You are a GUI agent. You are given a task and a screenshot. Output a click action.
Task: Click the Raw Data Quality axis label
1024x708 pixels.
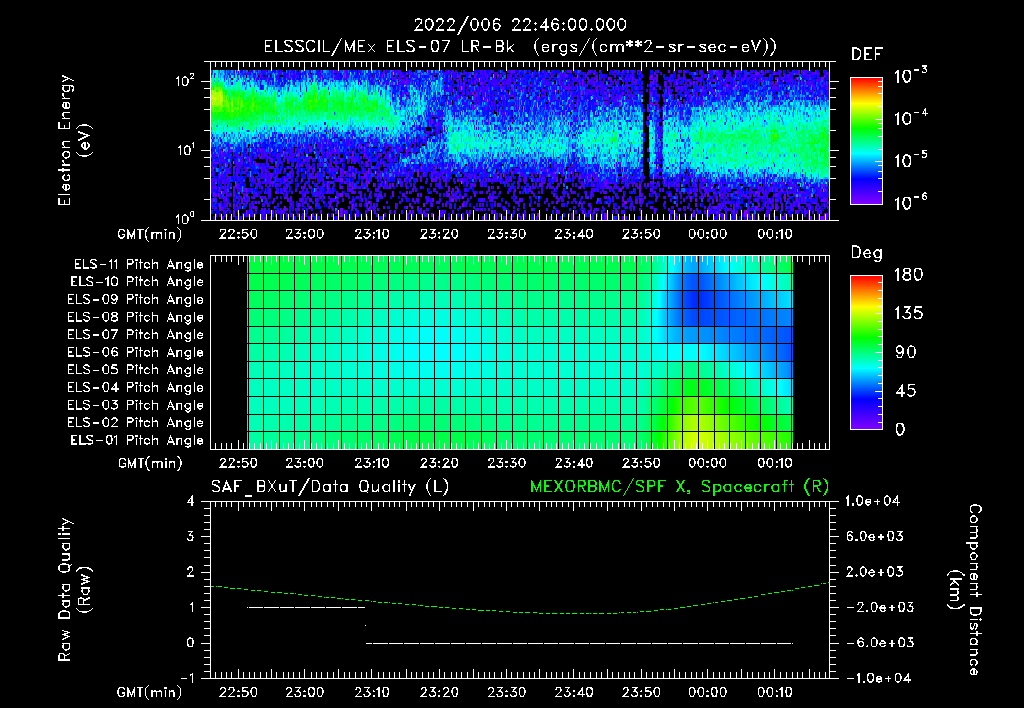click(74, 590)
